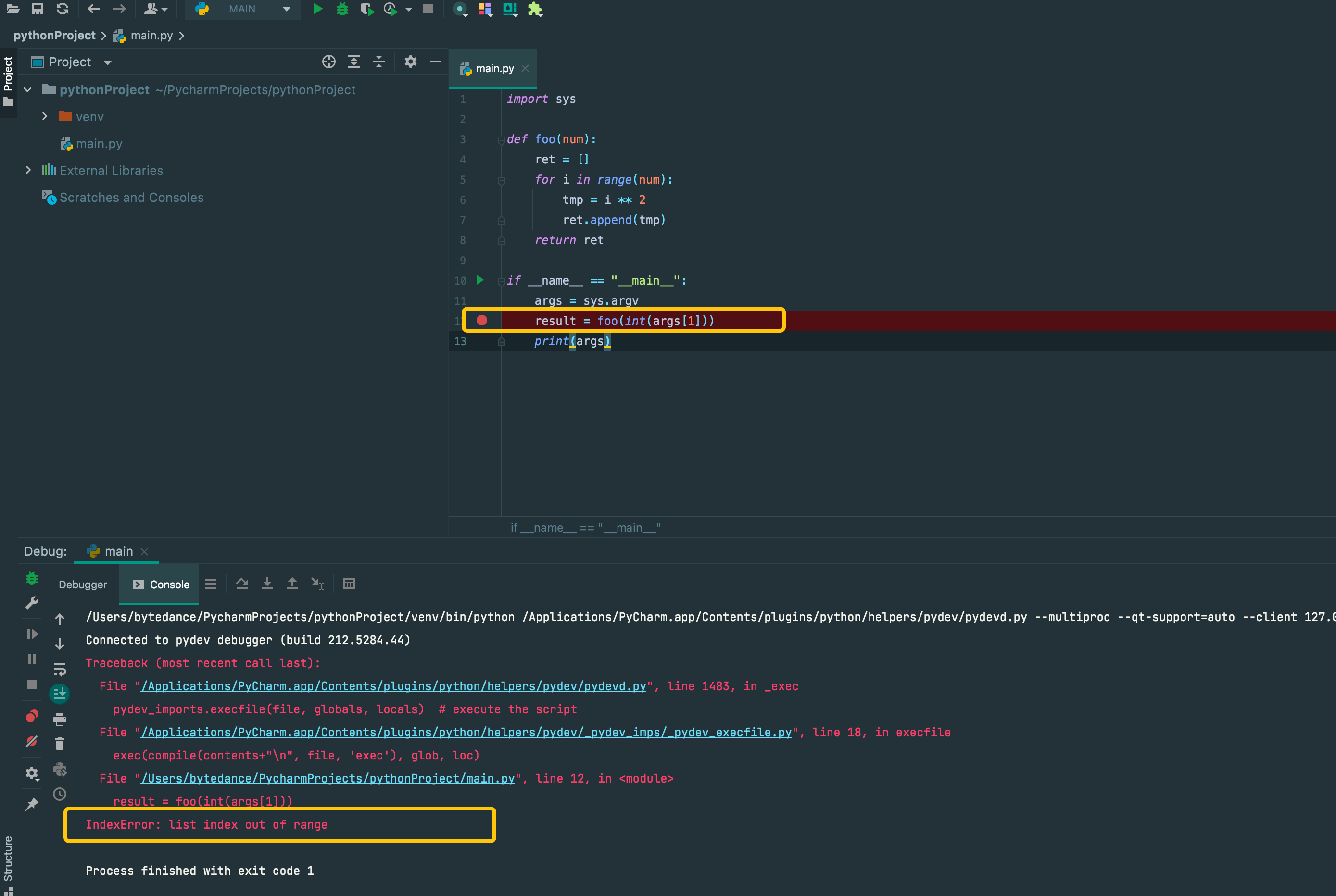Navigate forward in editor history
Image resolution: width=1336 pixels, height=896 pixels.
click(x=119, y=9)
